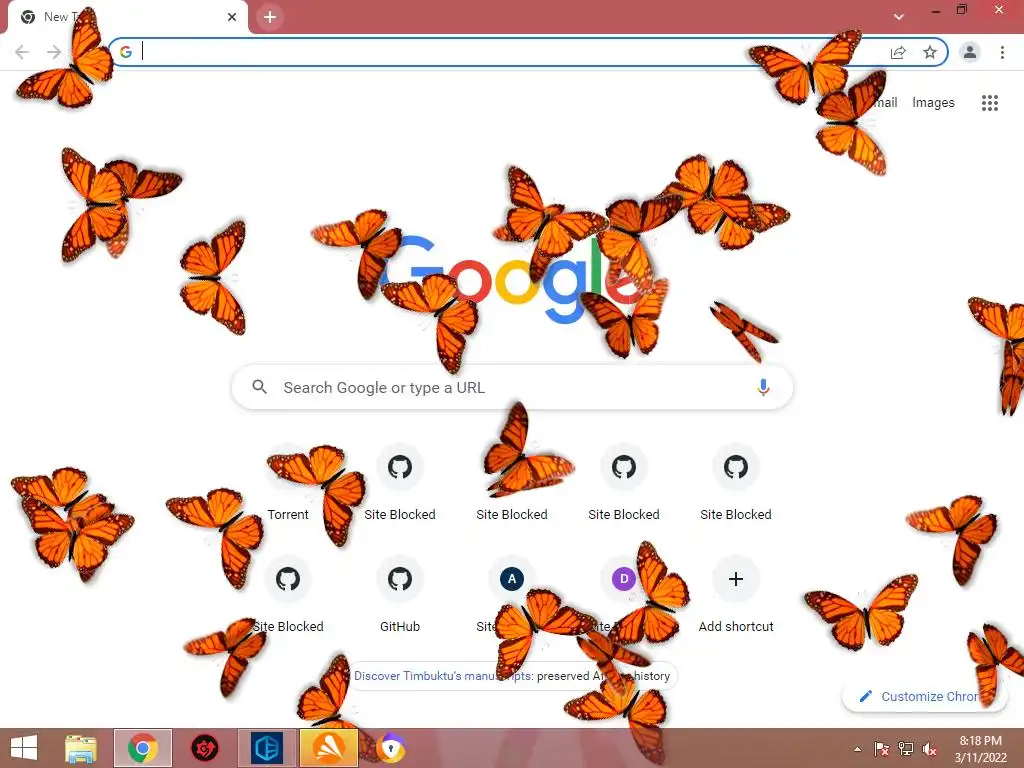Open the red circular updater taskbar icon
This screenshot has width=1024, height=768.
tap(204, 748)
